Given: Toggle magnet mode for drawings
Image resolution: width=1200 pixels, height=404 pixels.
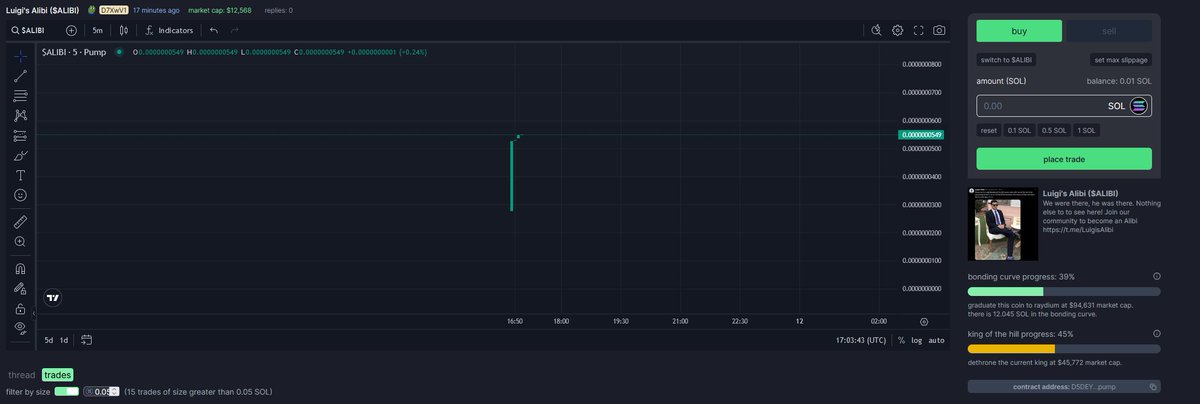Looking at the screenshot, I should 20,268.
